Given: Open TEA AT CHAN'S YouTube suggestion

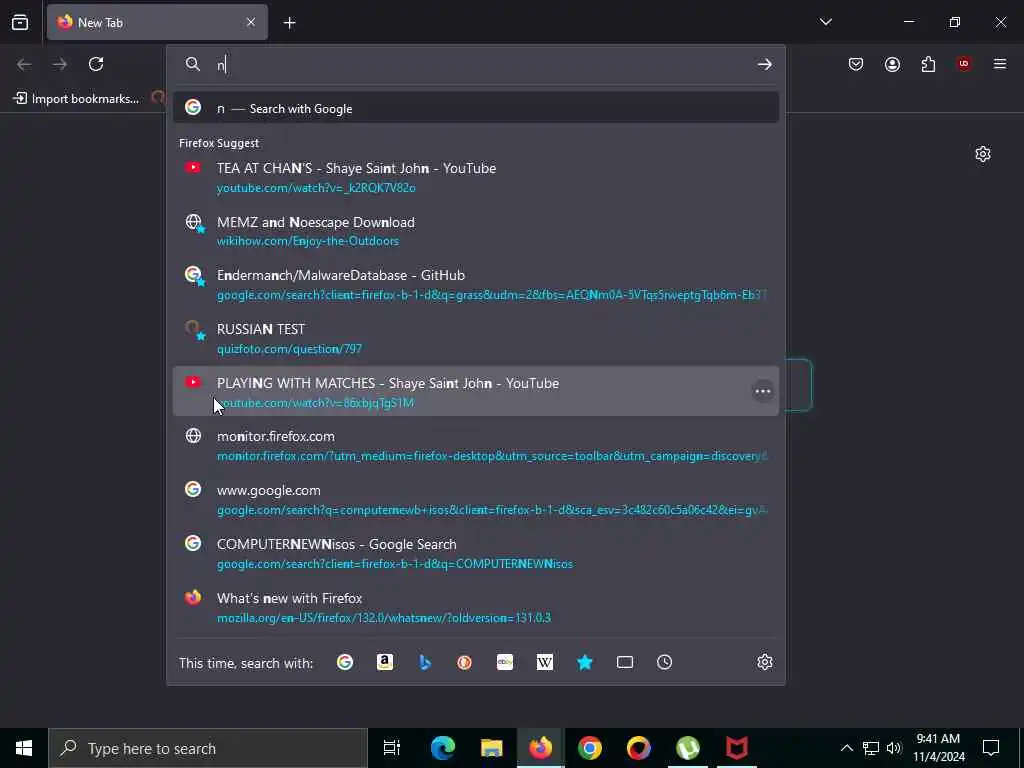Looking at the screenshot, I should (x=475, y=177).
